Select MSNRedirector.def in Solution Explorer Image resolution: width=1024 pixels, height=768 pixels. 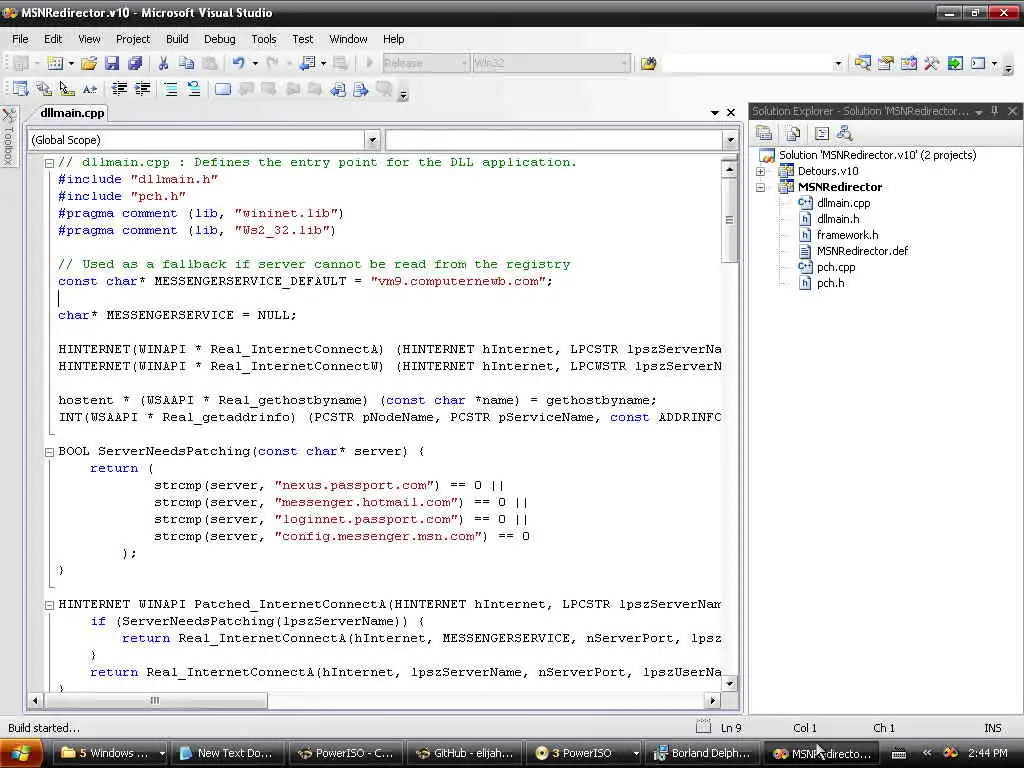(862, 251)
